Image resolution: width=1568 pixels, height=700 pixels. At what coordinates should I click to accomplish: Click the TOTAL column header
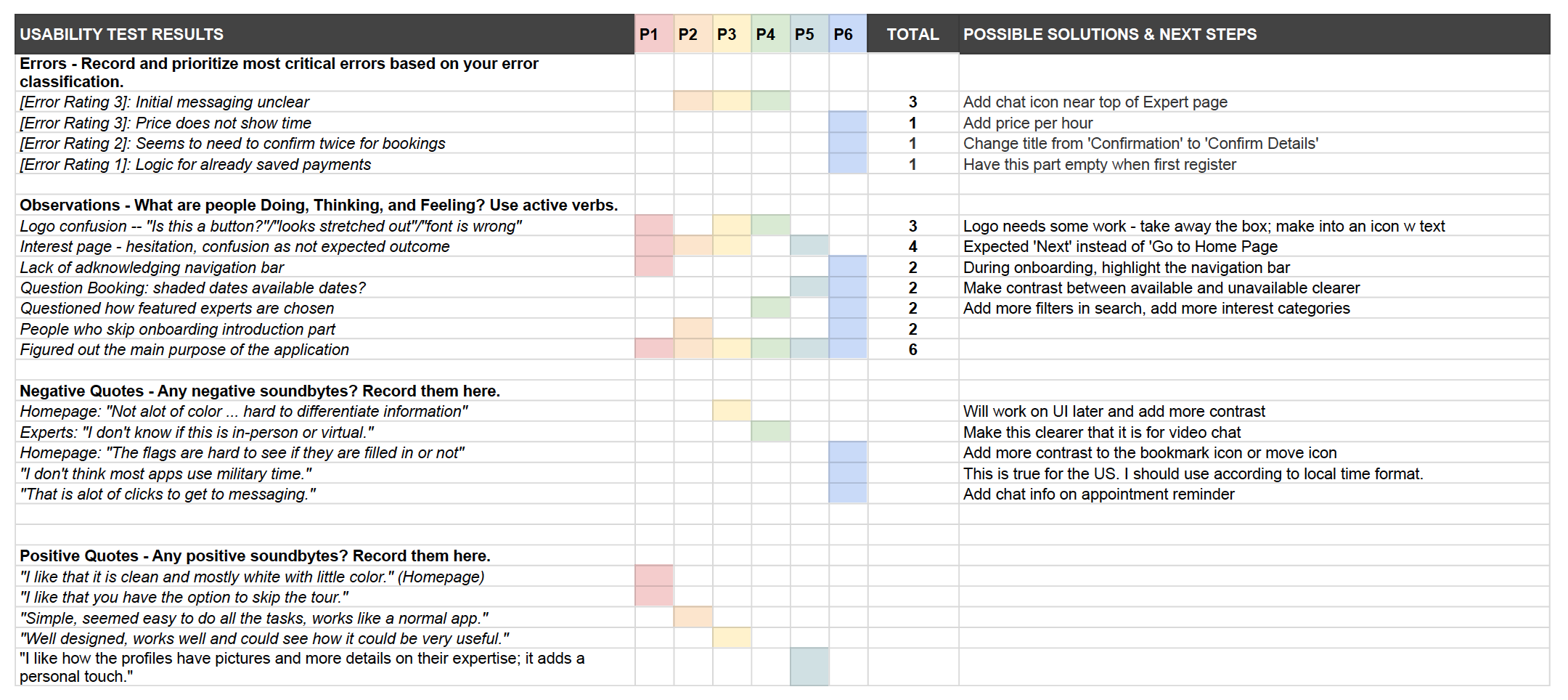click(912, 34)
